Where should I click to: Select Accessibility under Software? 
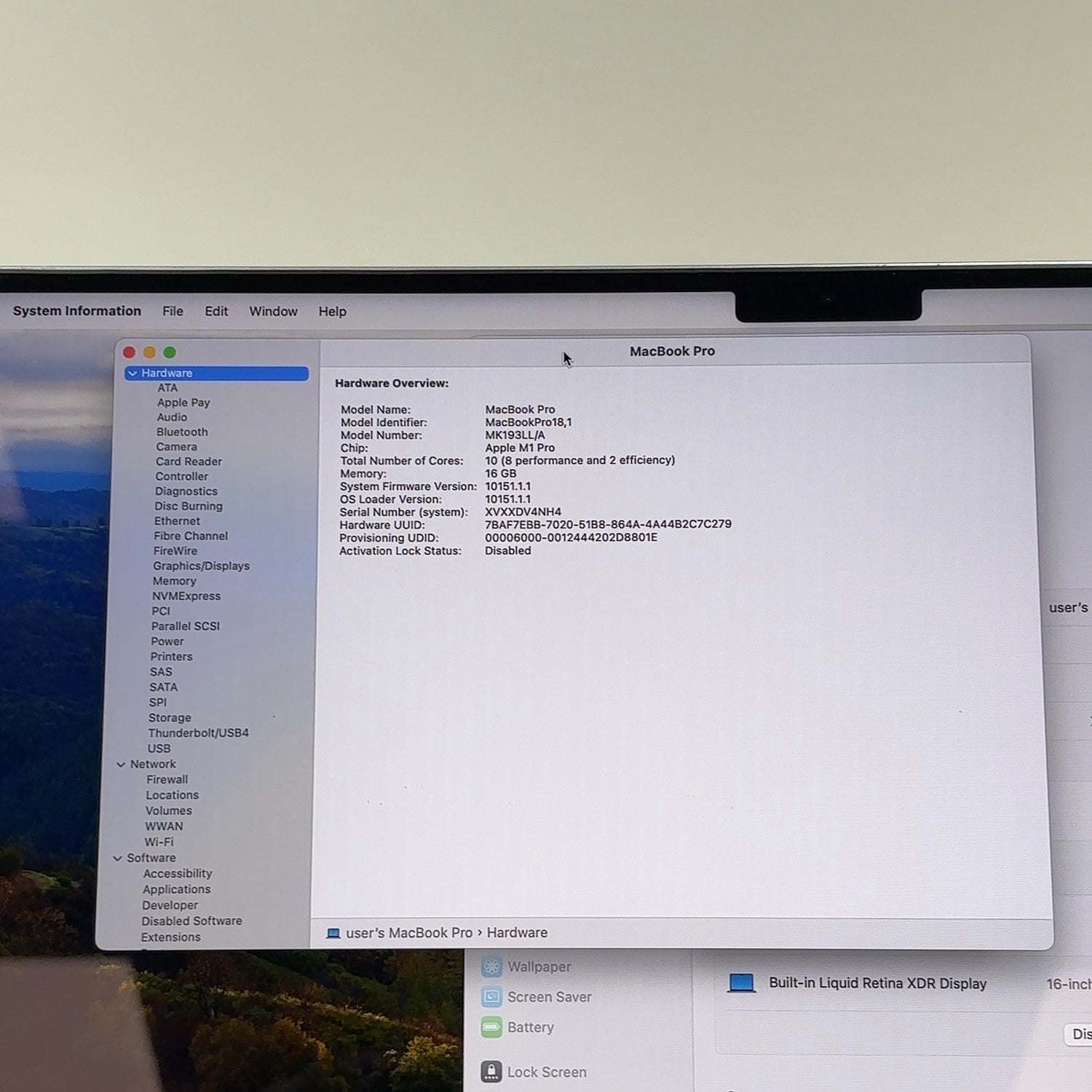[x=178, y=874]
